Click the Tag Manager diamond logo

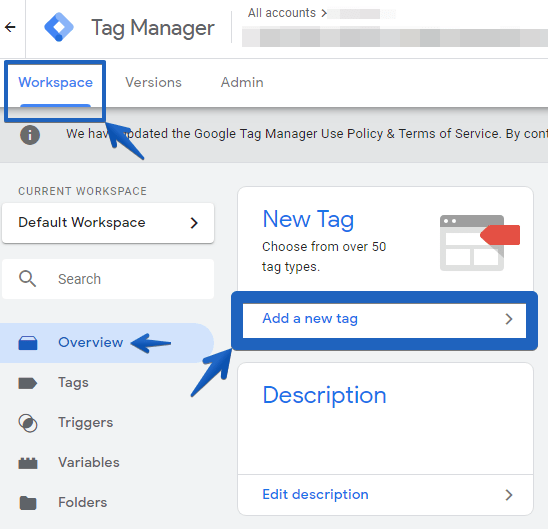click(x=59, y=27)
